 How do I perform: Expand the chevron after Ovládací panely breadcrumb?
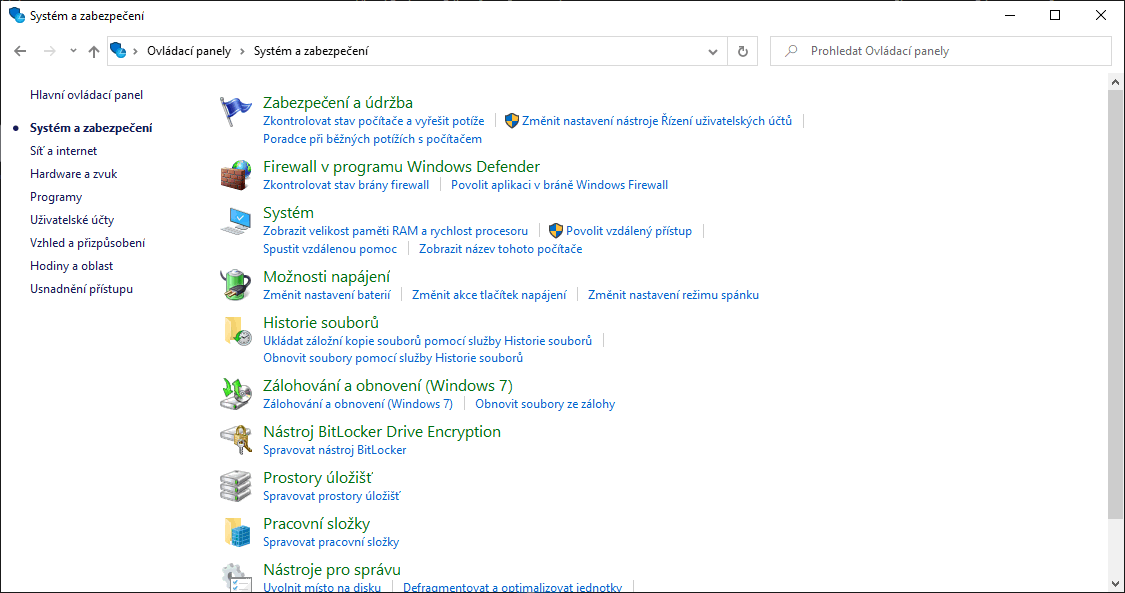(242, 51)
